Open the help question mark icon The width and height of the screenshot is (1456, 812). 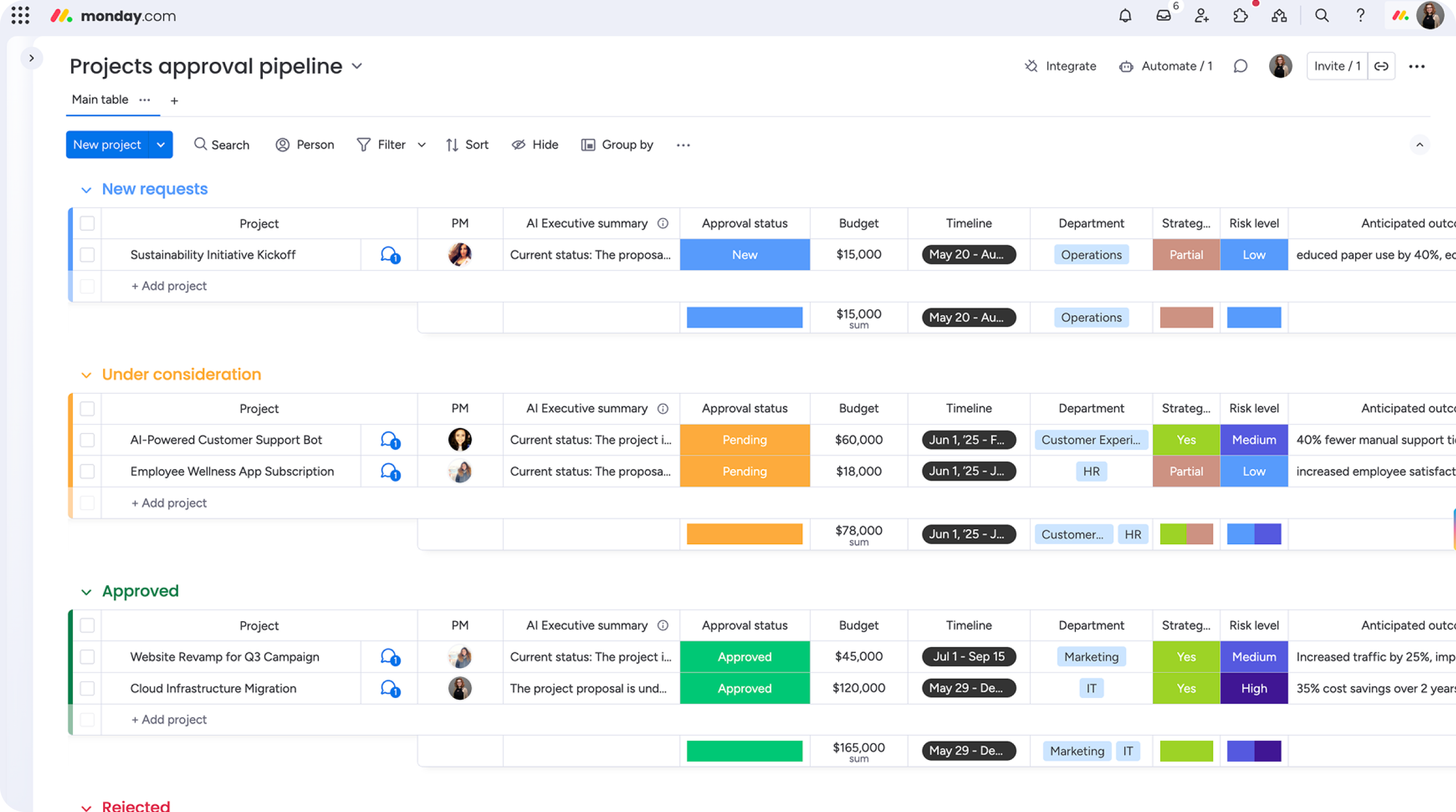(1361, 16)
